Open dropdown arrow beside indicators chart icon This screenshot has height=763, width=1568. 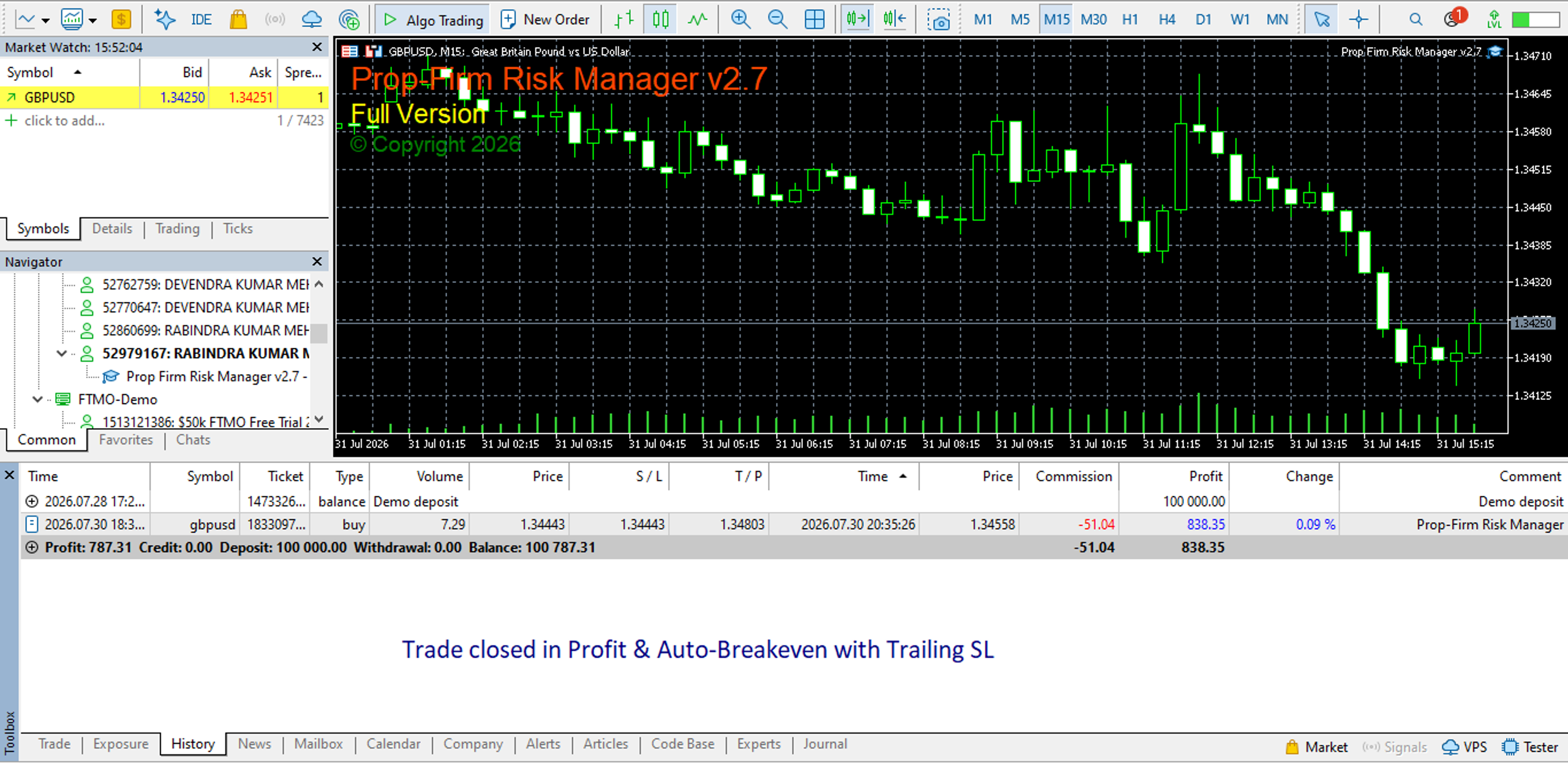point(92,20)
